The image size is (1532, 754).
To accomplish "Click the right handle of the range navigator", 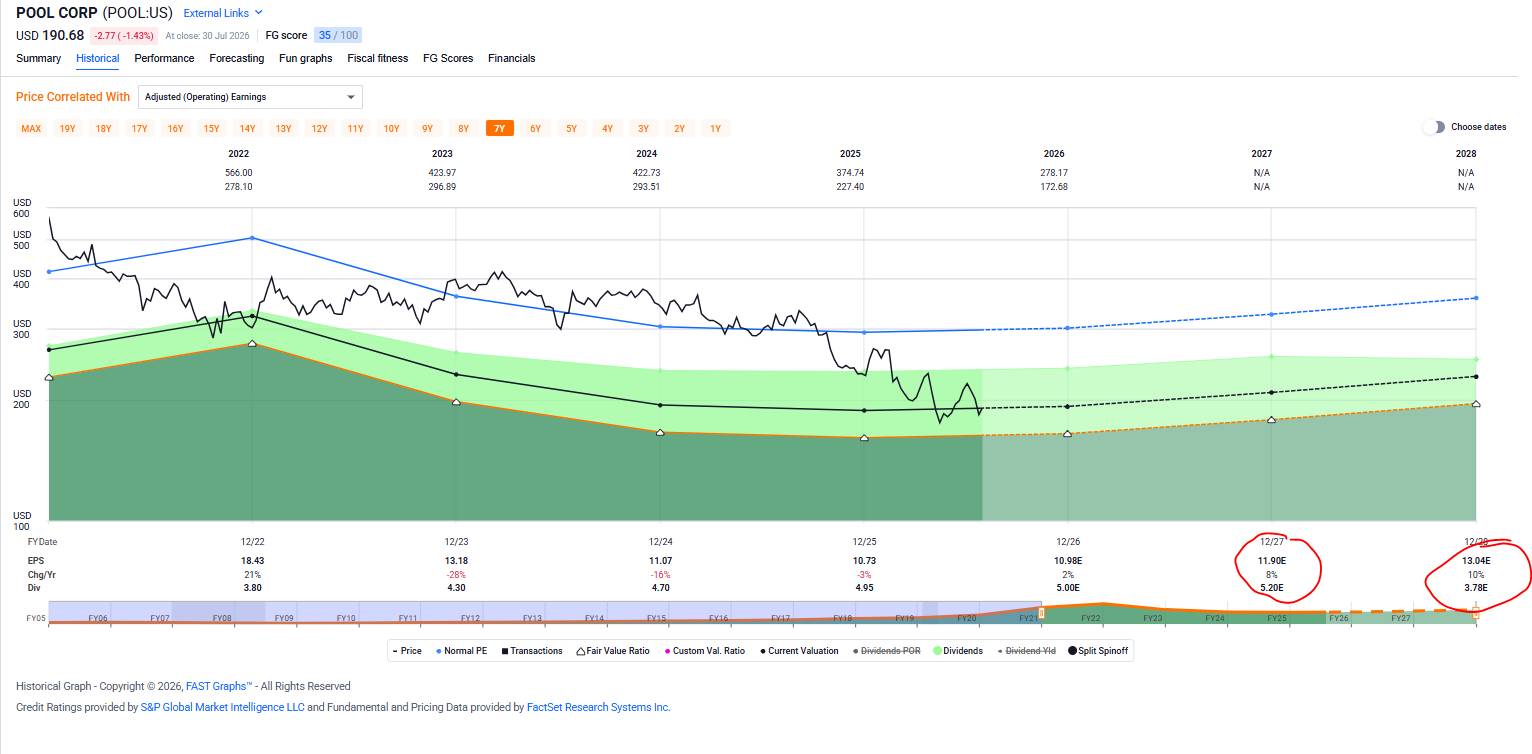I will (x=1475, y=613).
